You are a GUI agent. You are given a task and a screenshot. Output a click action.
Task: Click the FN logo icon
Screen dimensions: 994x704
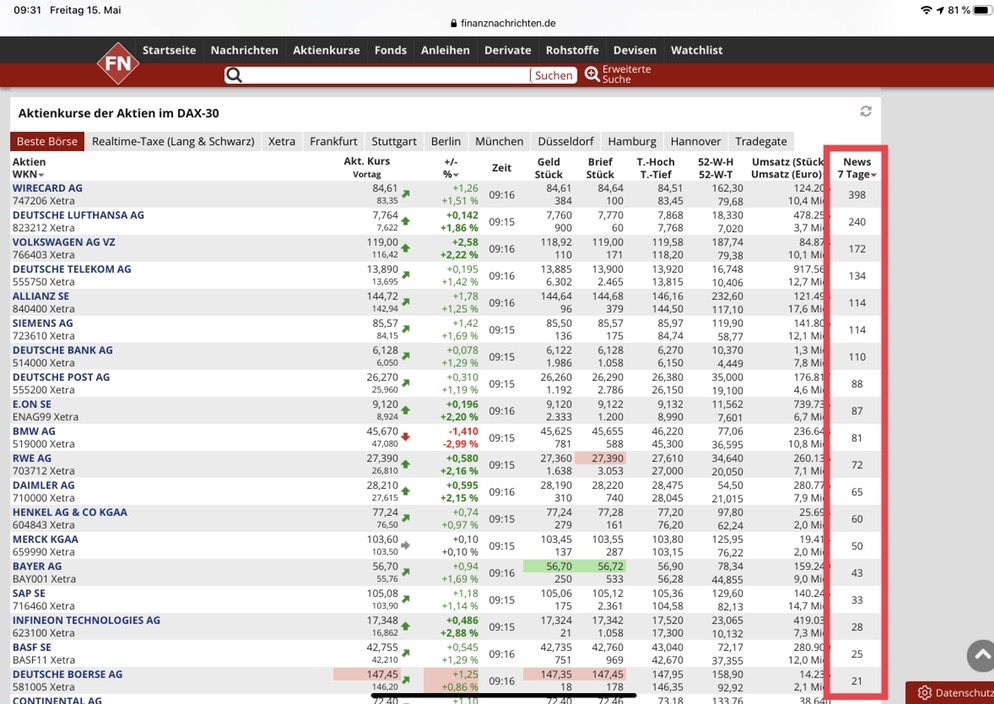117,62
